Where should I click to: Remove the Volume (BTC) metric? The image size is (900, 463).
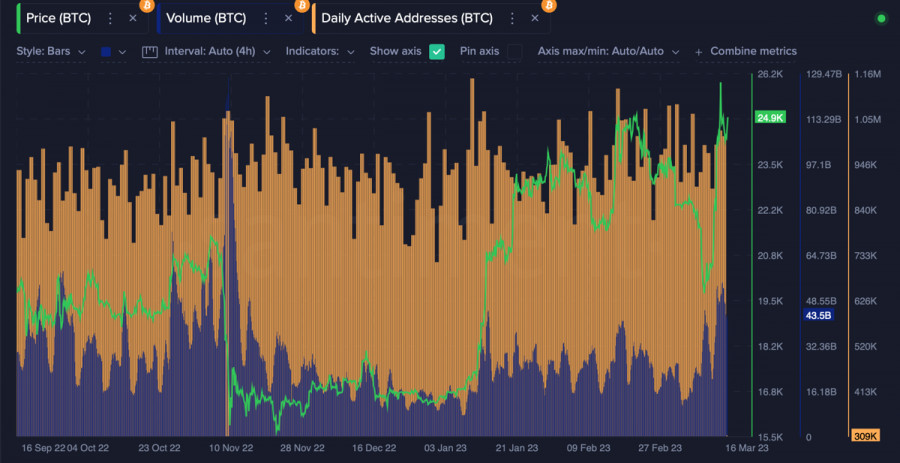pos(288,19)
